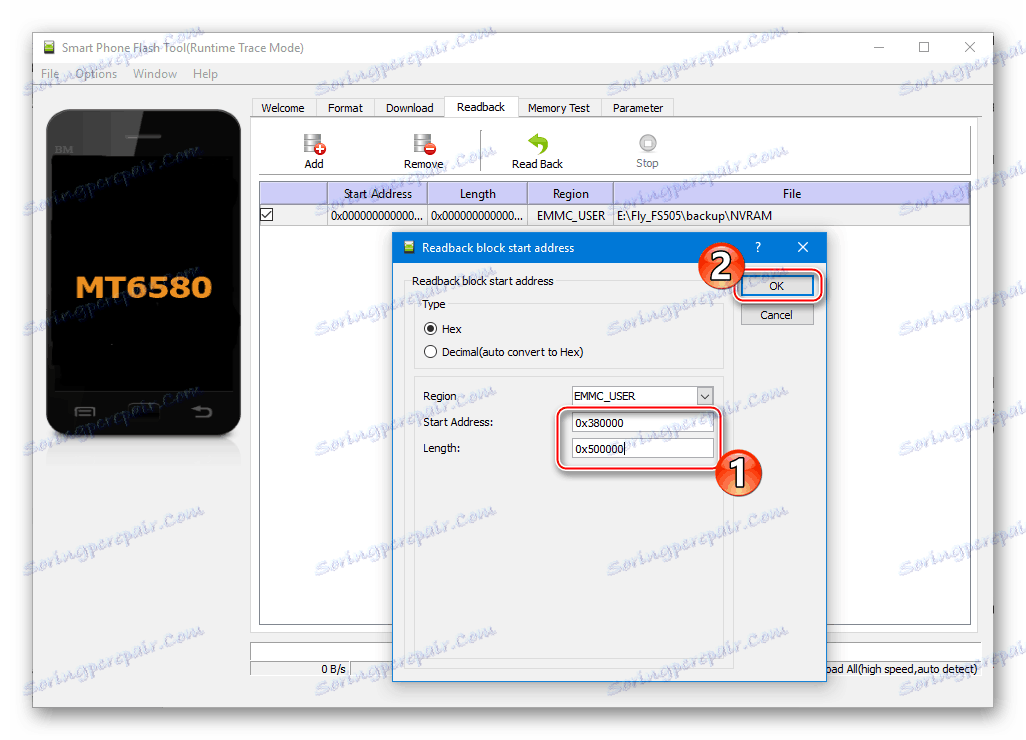The image size is (1026, 740).
Task: Switch to the Download tab
Action: click(x=410, y=108)
